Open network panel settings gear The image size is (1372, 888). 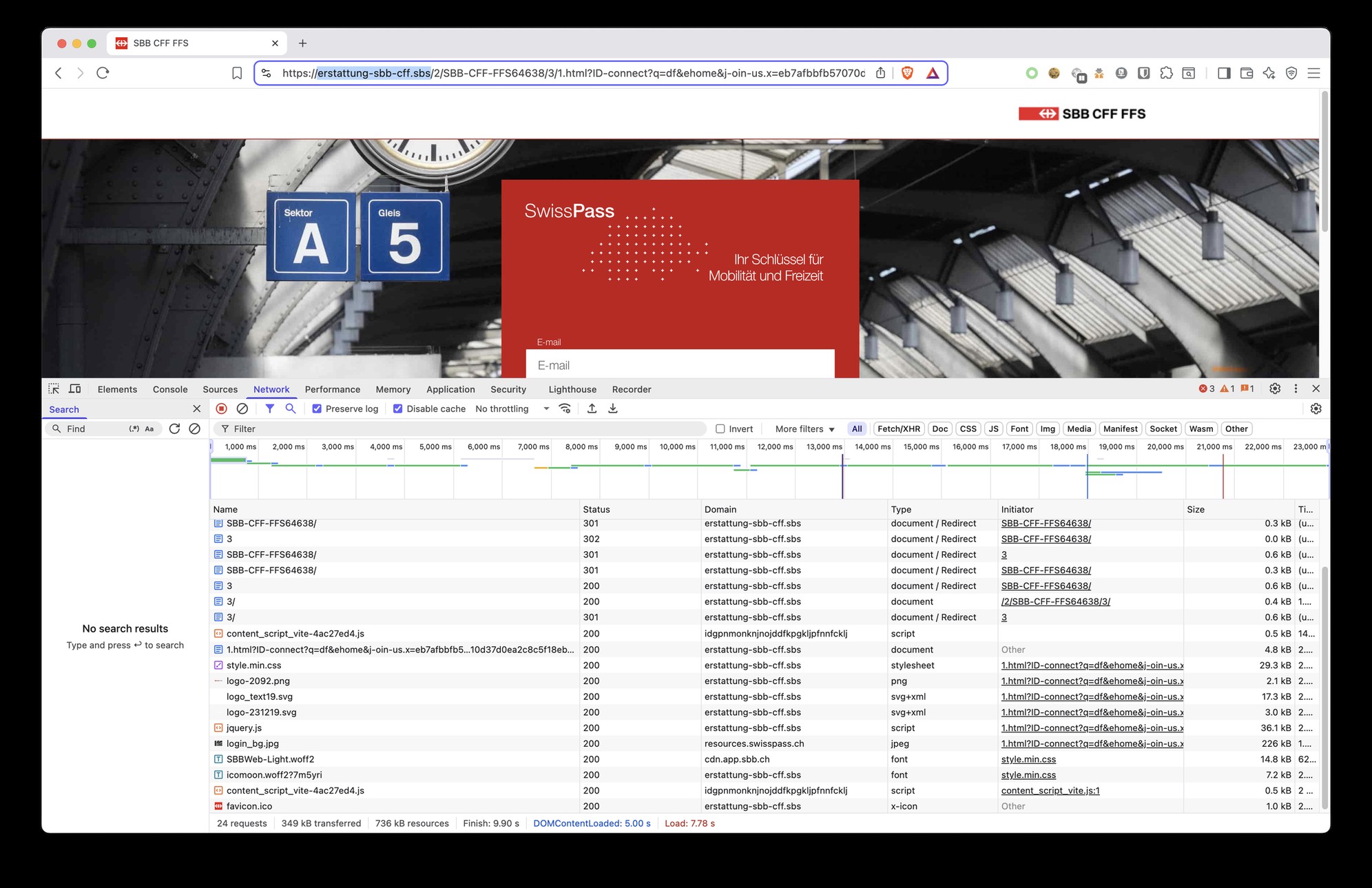point(1316,409)
